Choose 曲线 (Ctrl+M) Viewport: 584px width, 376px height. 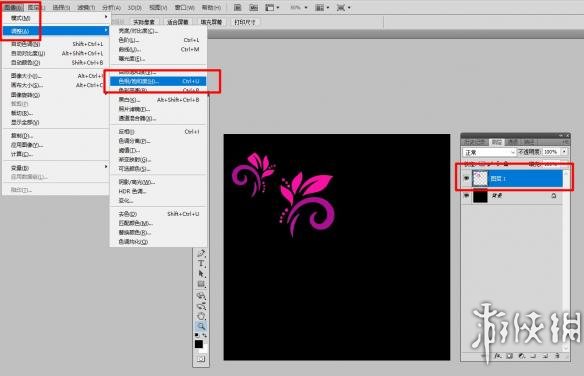pos(158,50)
